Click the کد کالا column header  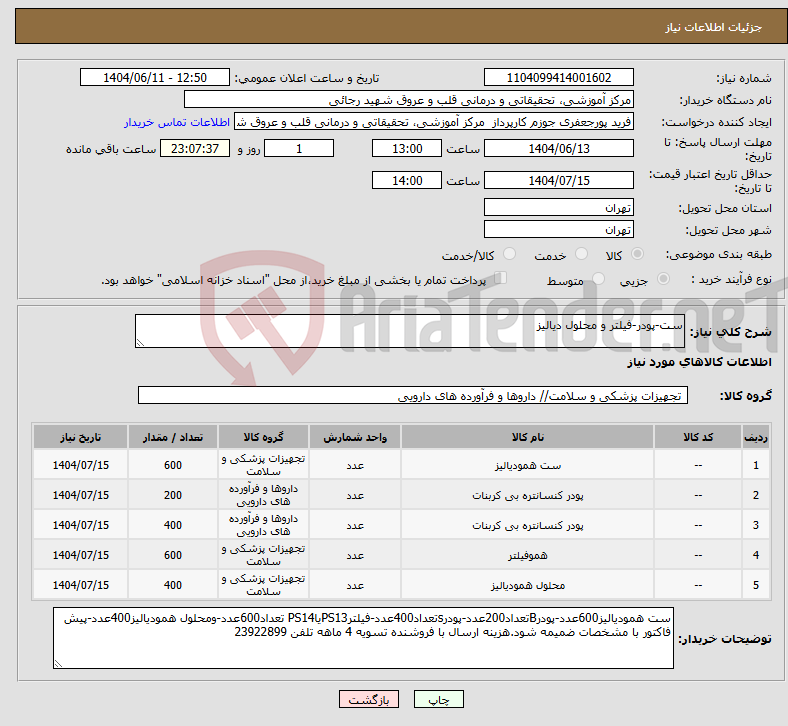698,437
